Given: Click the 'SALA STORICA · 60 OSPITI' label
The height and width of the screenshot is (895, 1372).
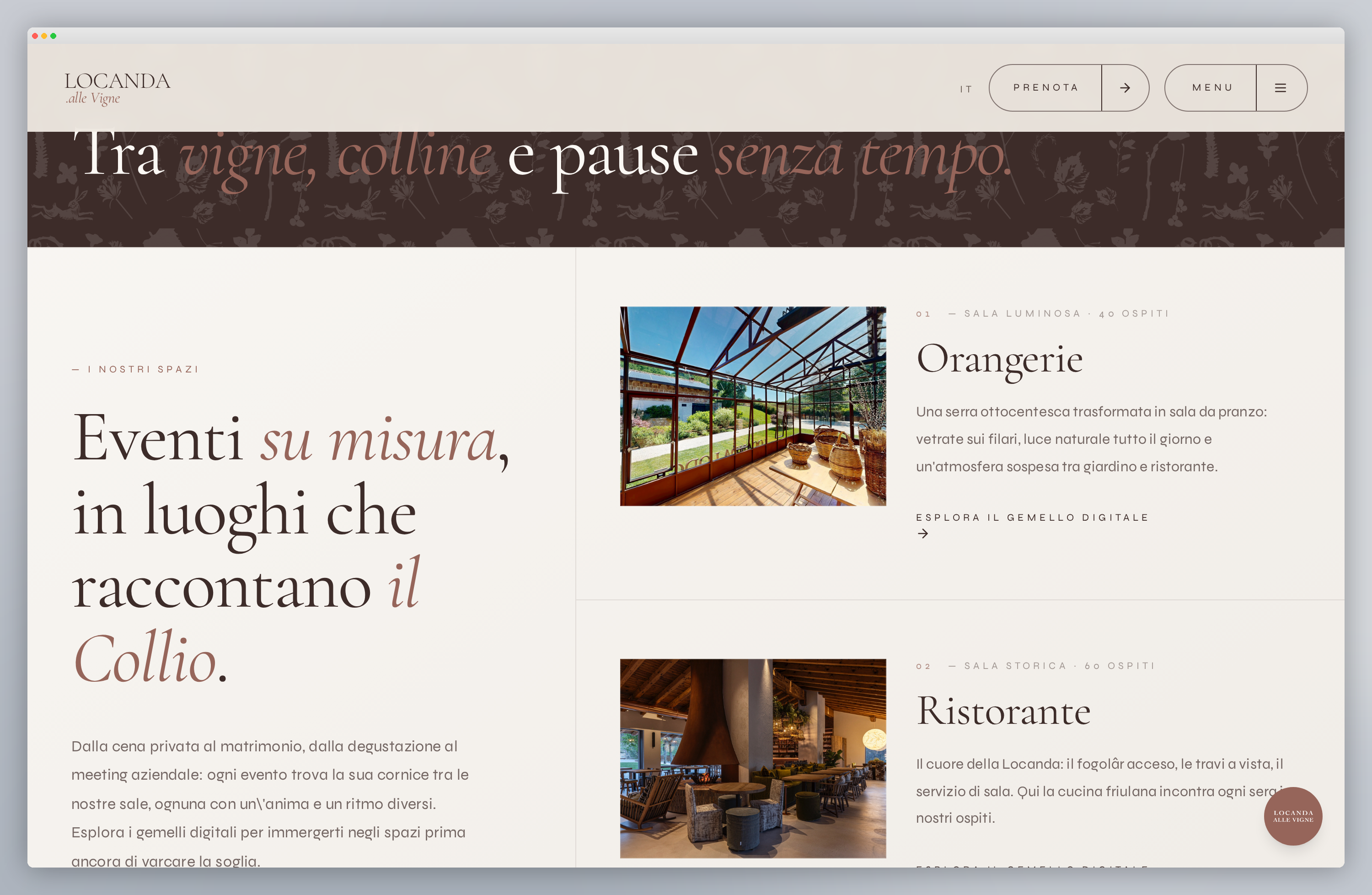Looking at the screenshot, I should point(1052,665).
